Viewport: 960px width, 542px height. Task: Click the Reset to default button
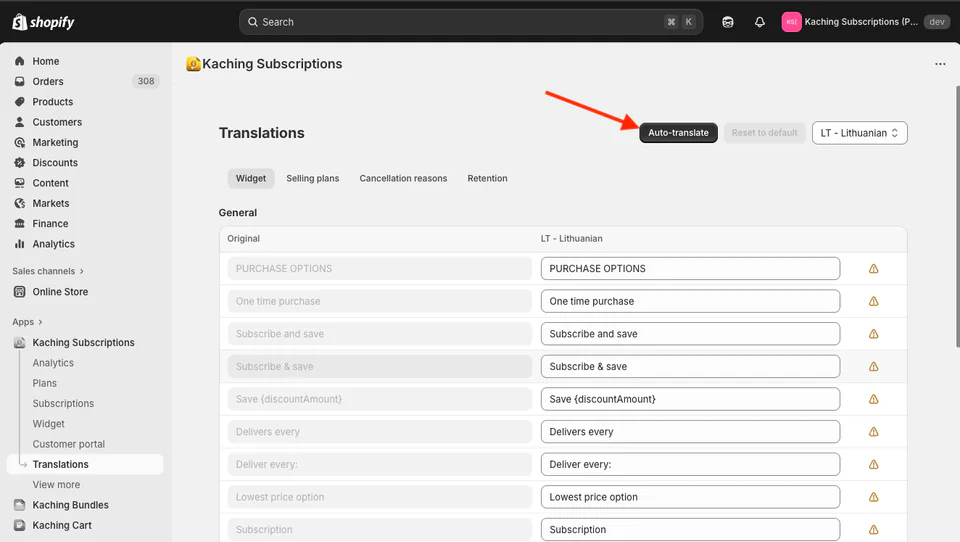(764, 133)
